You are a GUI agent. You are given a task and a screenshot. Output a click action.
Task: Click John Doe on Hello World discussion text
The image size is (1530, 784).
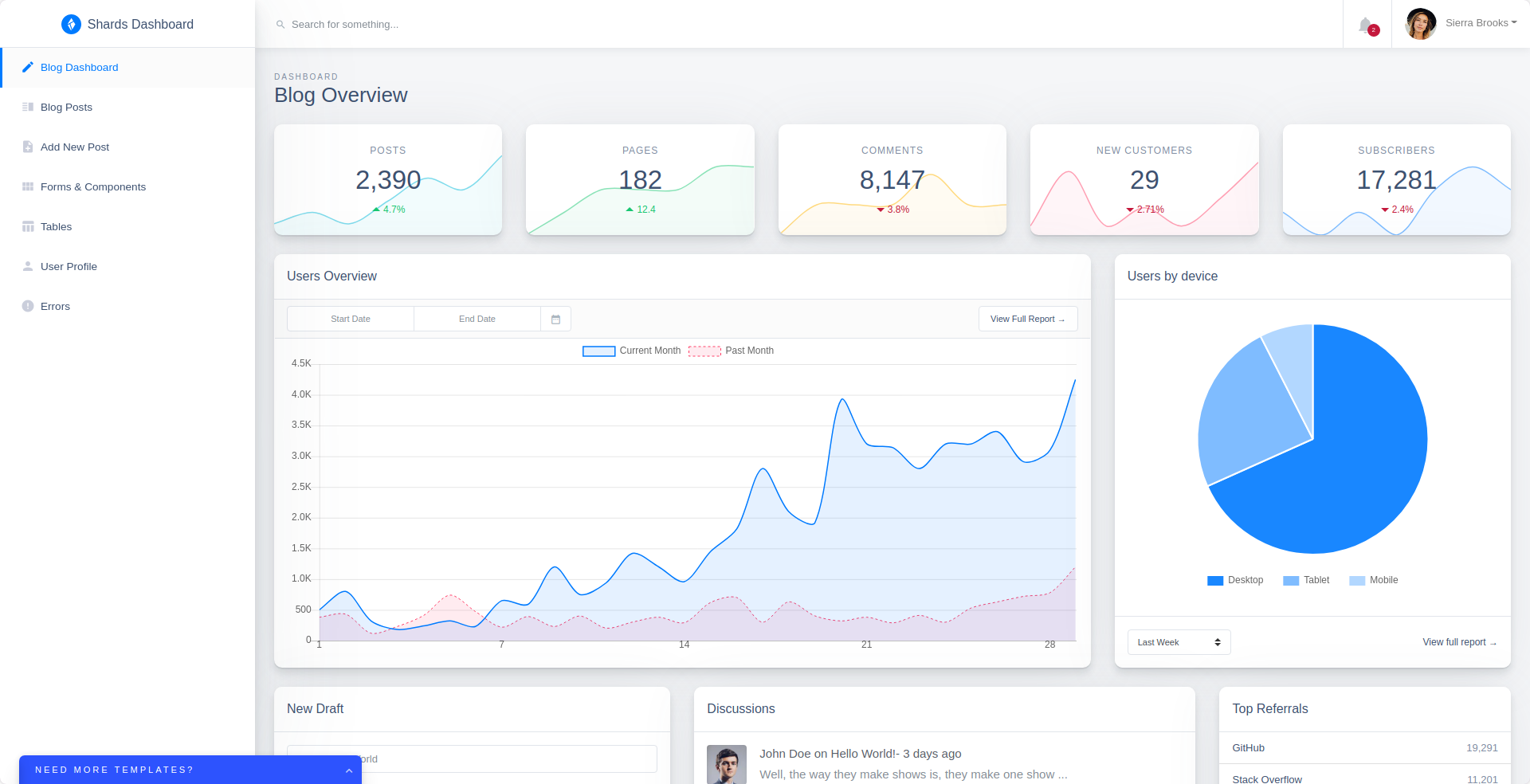(861, 753)
